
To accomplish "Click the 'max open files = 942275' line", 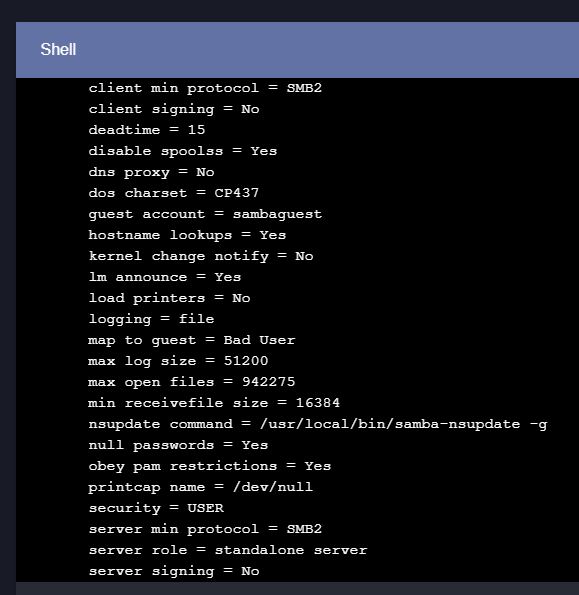I will coord(192,382).
